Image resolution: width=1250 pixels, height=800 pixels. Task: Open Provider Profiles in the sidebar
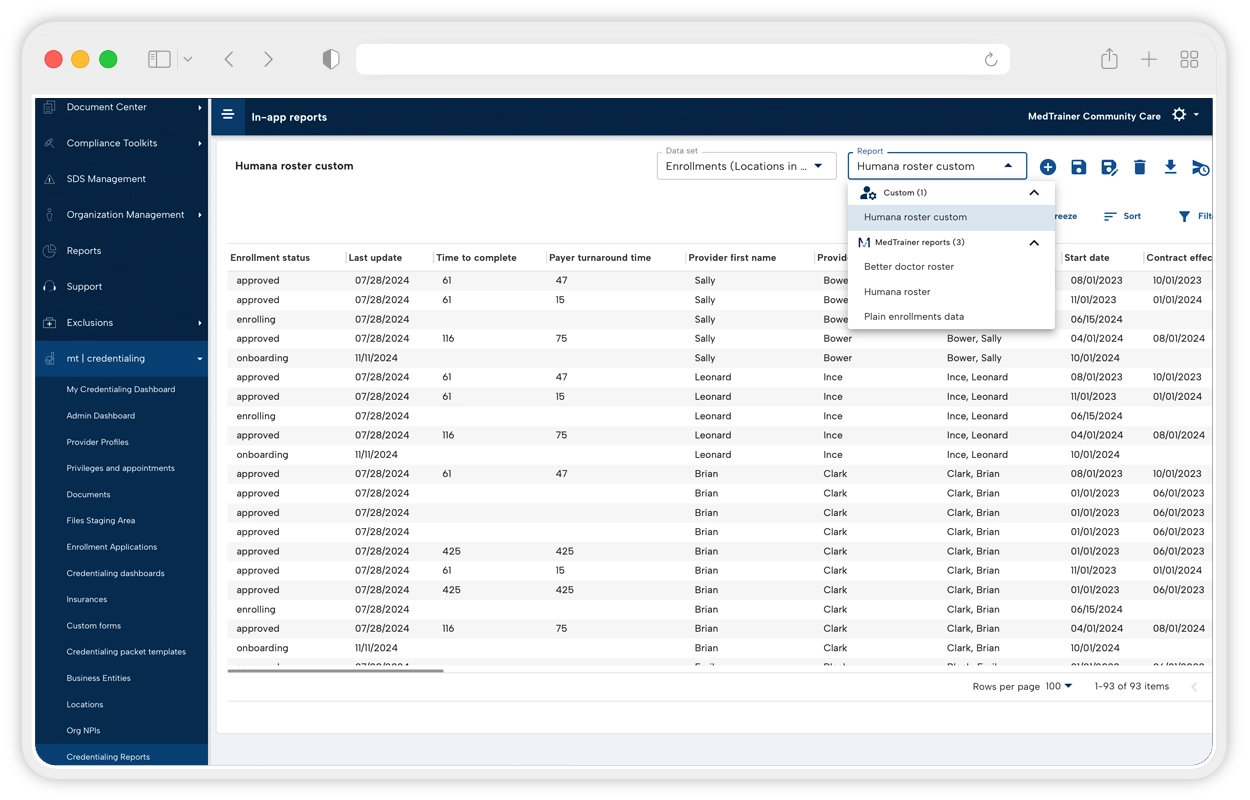97,442
